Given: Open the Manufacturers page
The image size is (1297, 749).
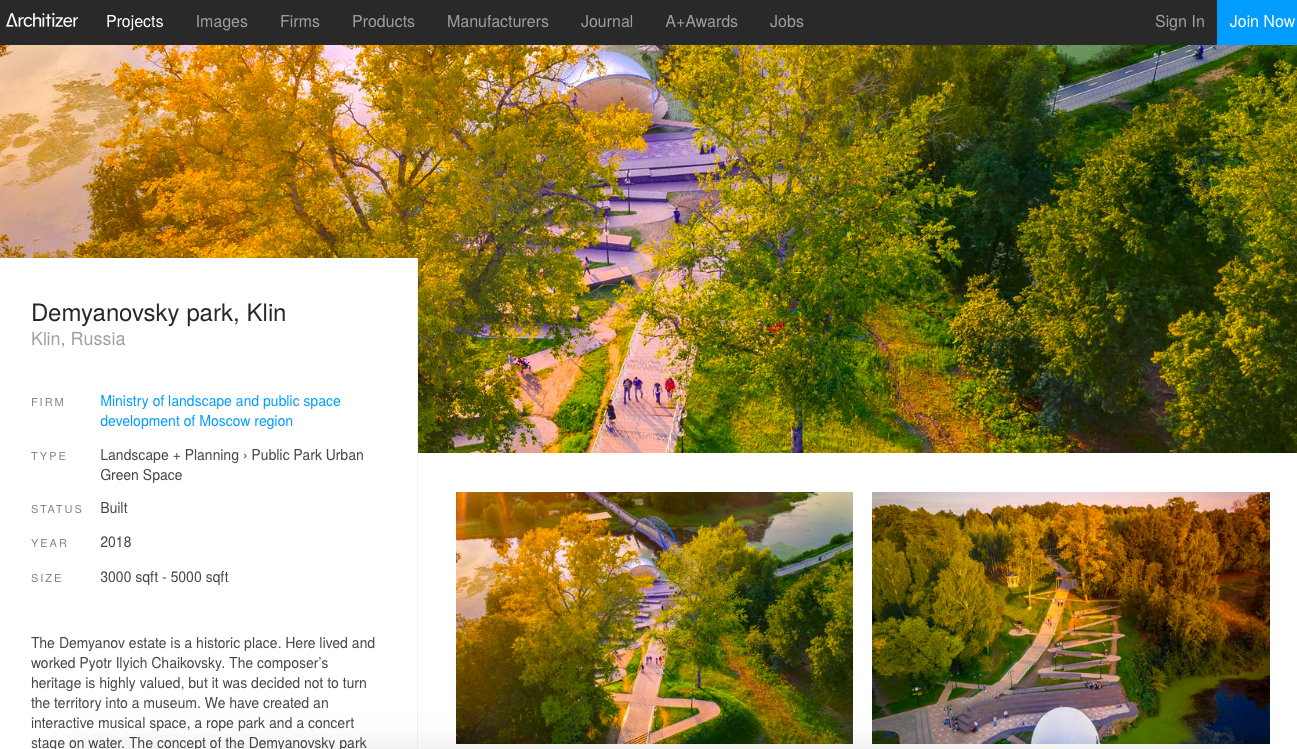Looking at the screenshot, I should 498,21.
